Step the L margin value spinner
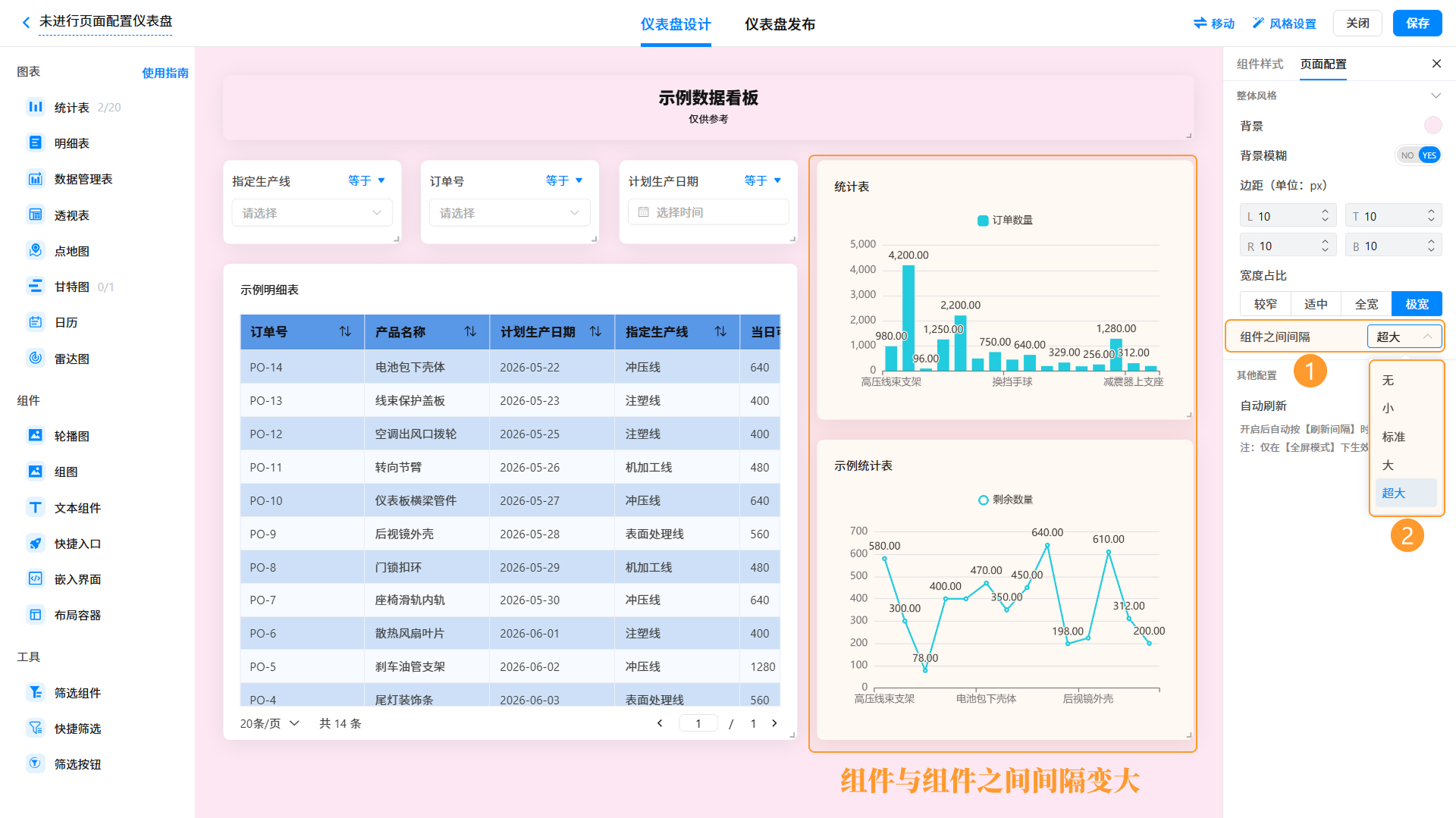 pyautogui.click(x=1325, y=216)
